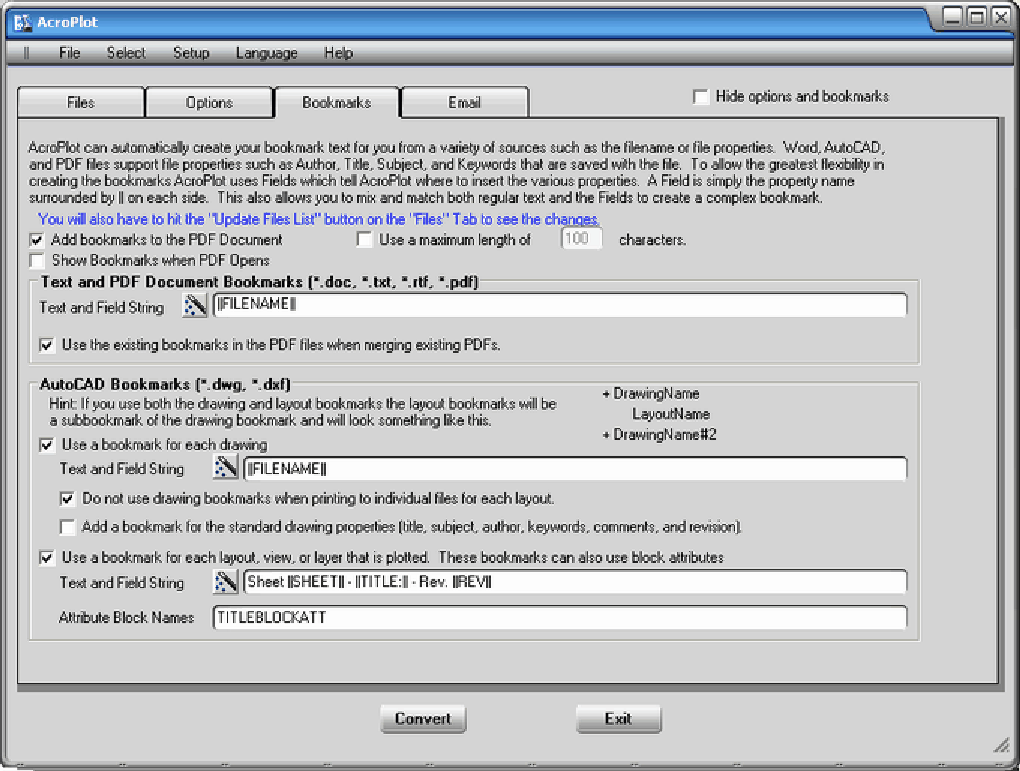Screen dimensions: 1020x771
Task: Enable 'Show Bookmarks when PDF Opens'
Action: coord(37,261)
